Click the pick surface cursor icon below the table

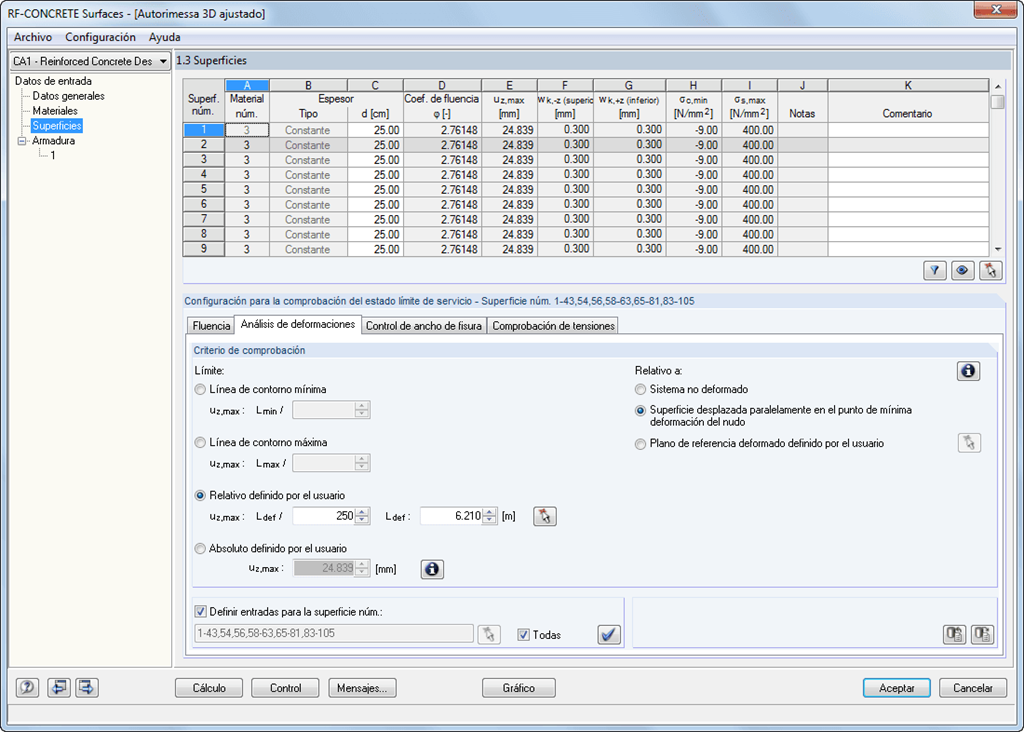991,270
